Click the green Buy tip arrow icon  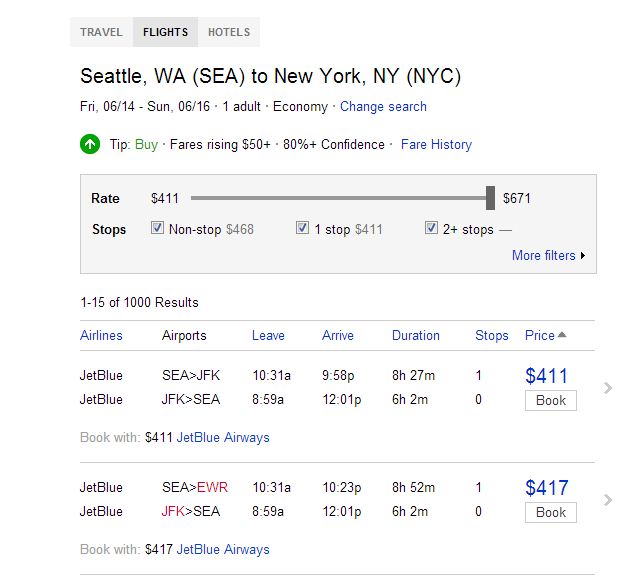click(91, 145)
